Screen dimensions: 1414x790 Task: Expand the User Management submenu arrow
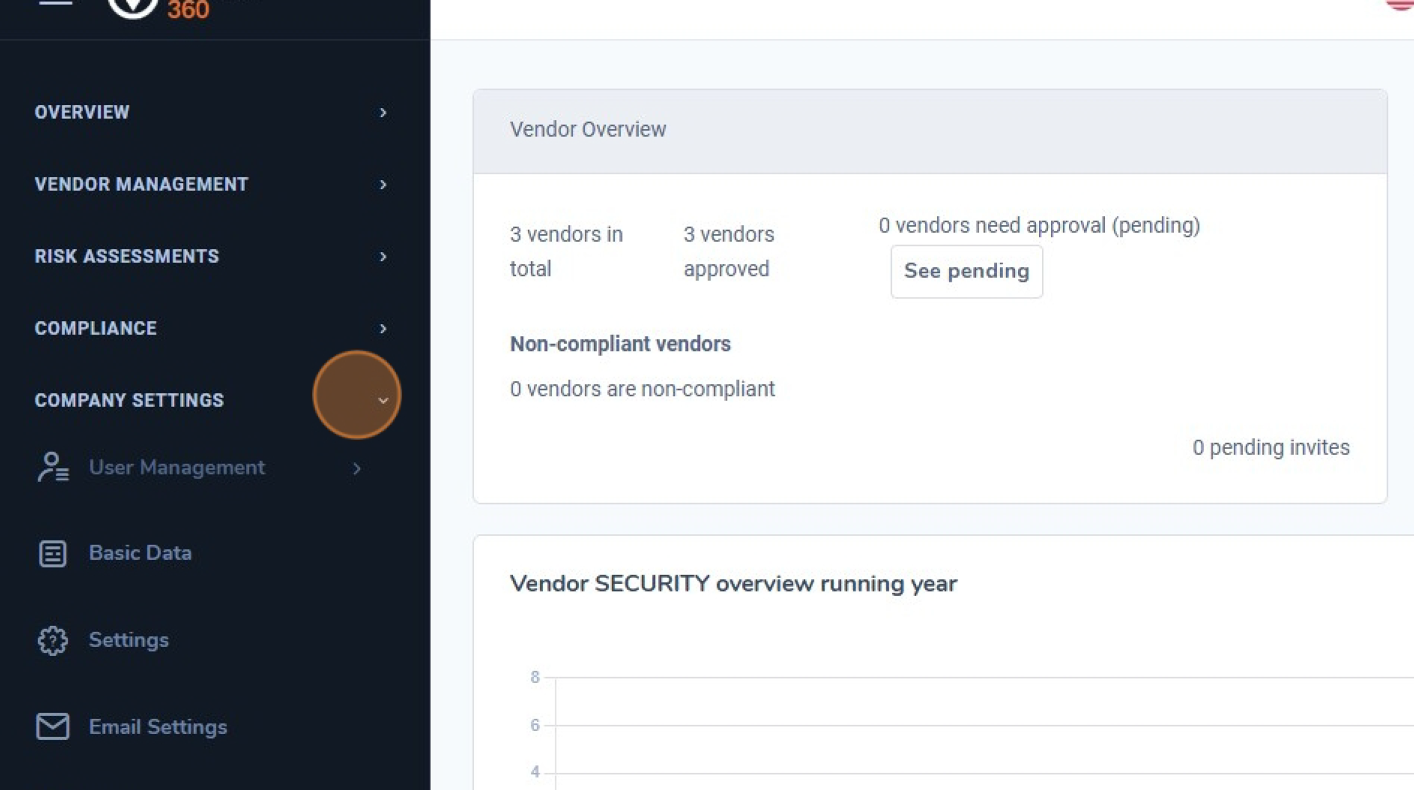tap(357, 468)
